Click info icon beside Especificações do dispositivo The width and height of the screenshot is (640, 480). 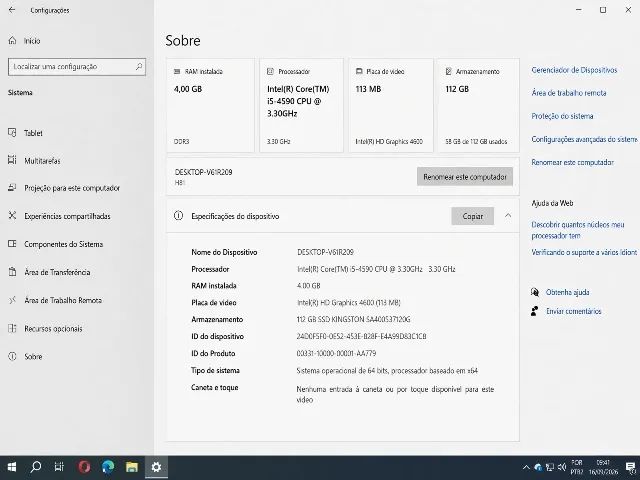[x=178, y=216]
